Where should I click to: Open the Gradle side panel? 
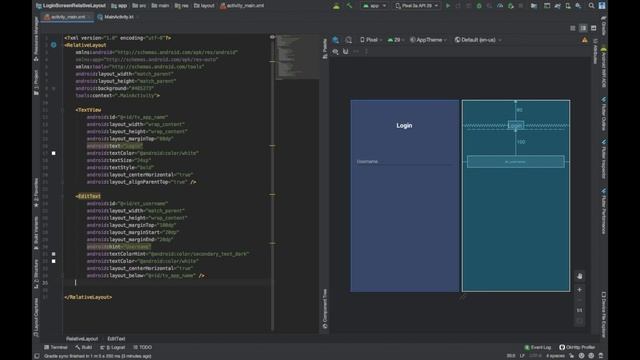point(604,26)
